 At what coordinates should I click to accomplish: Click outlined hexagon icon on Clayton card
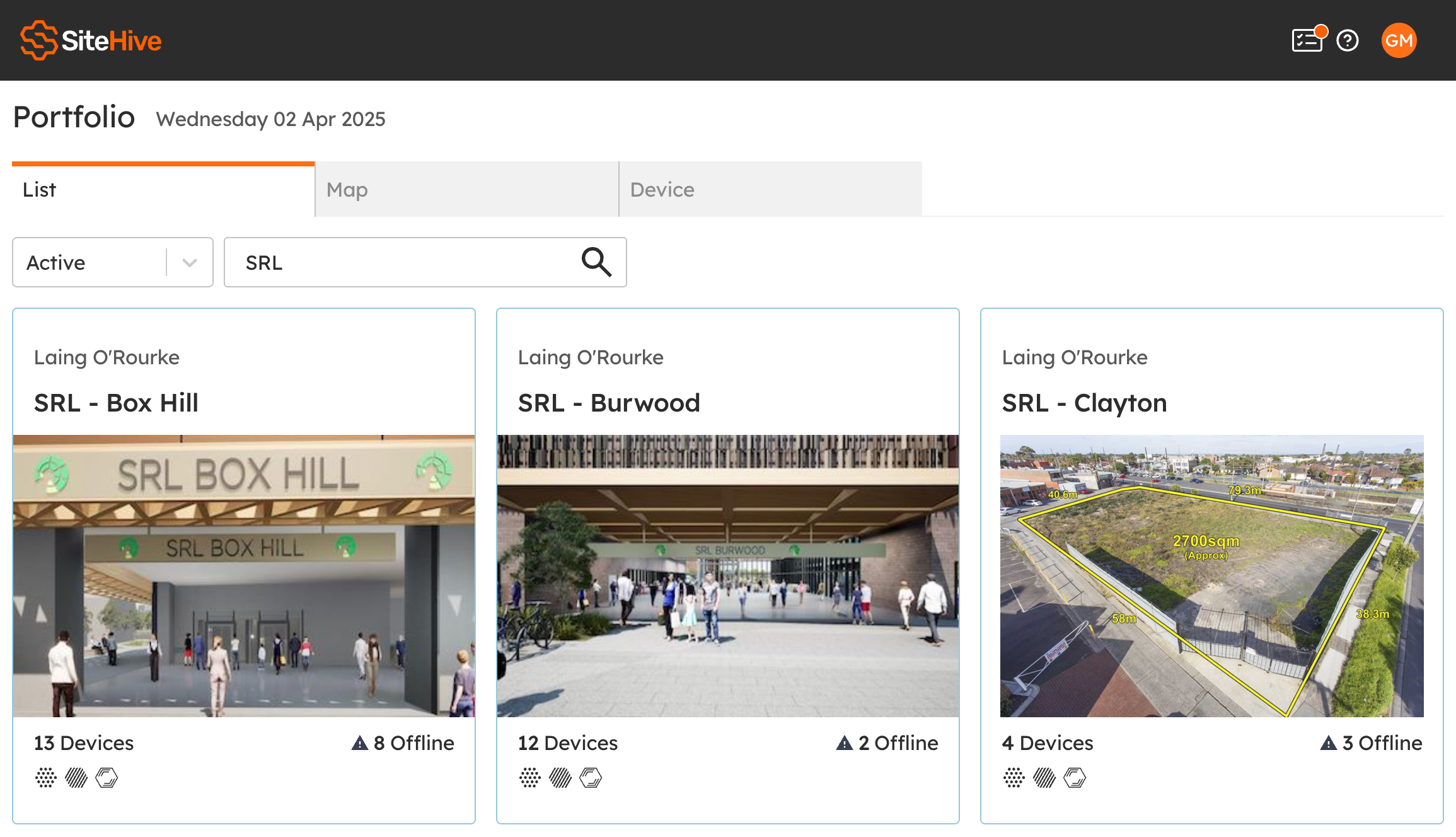(1075, 777)
